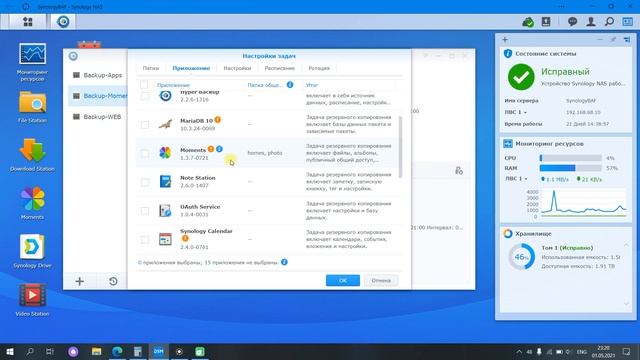Click the lock icon in Hyper Backup window

click(x=459, y=171)
